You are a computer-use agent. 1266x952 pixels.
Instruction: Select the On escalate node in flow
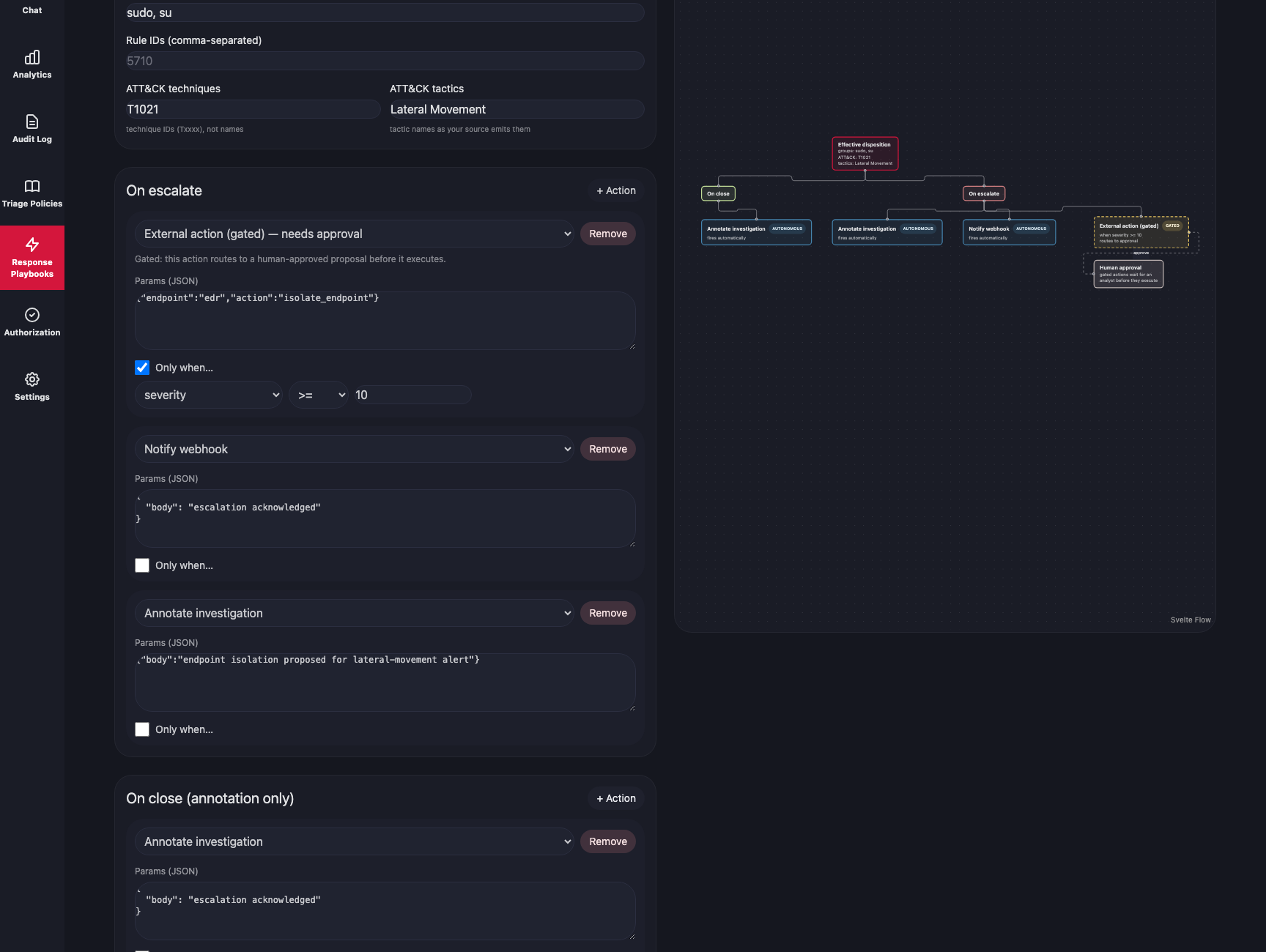984,193
